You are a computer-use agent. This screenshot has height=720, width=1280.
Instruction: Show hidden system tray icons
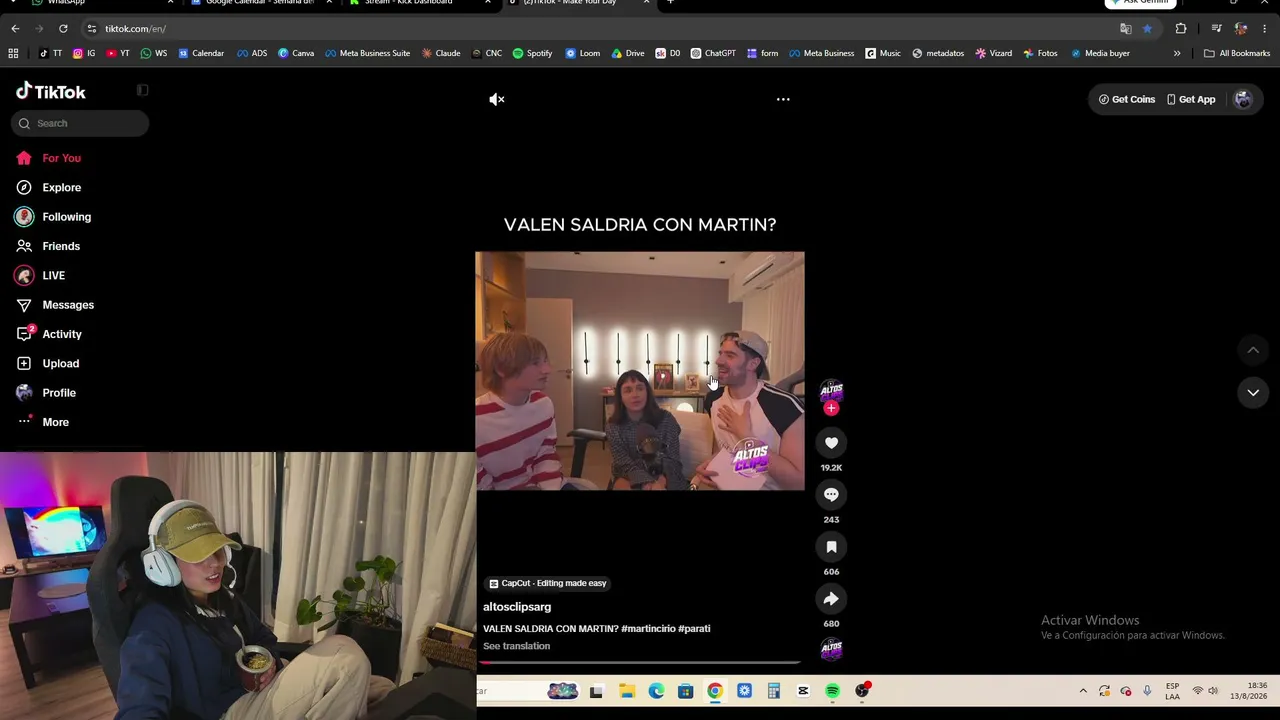1083,691
